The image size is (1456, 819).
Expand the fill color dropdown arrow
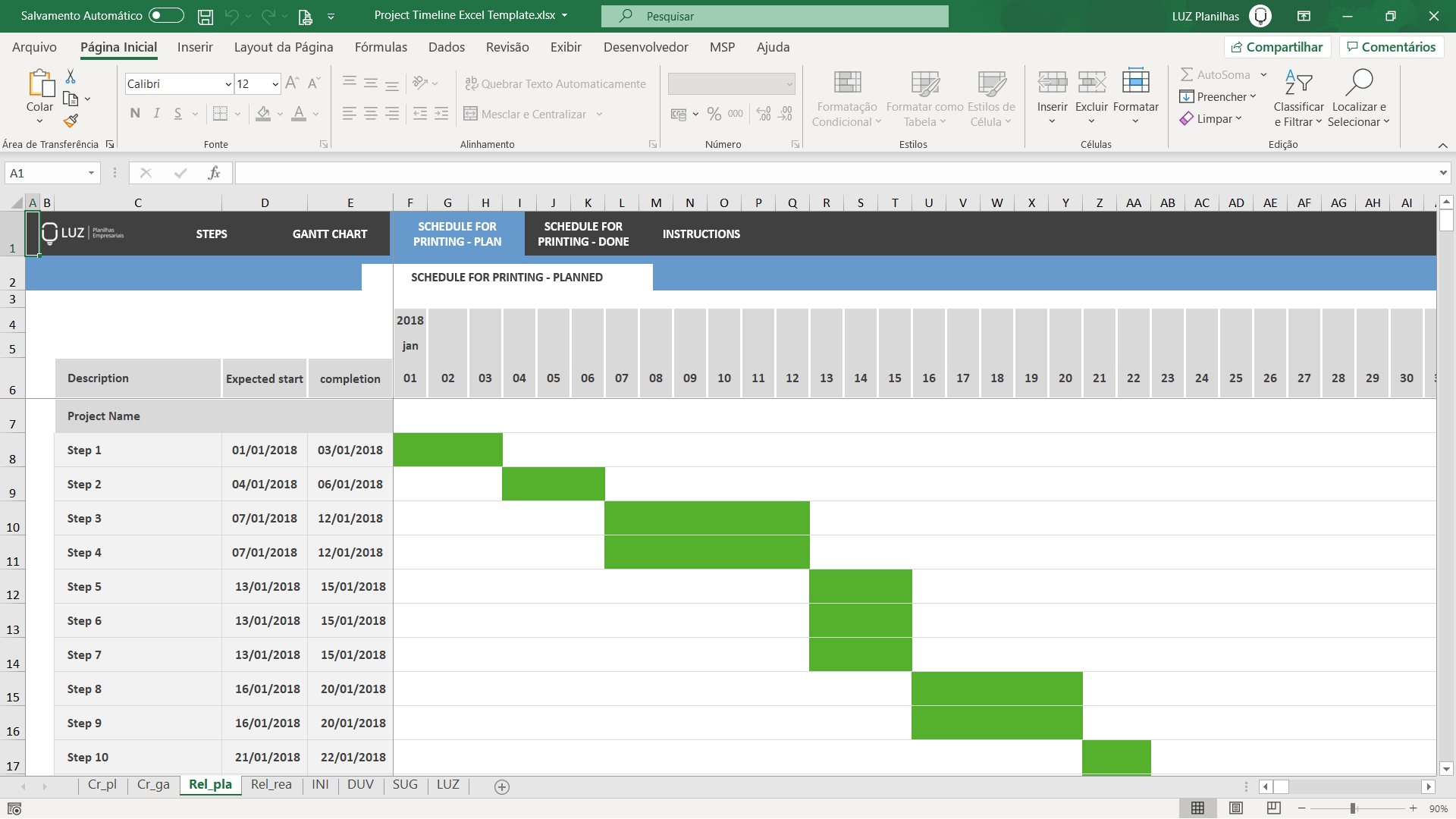(279, 114)
